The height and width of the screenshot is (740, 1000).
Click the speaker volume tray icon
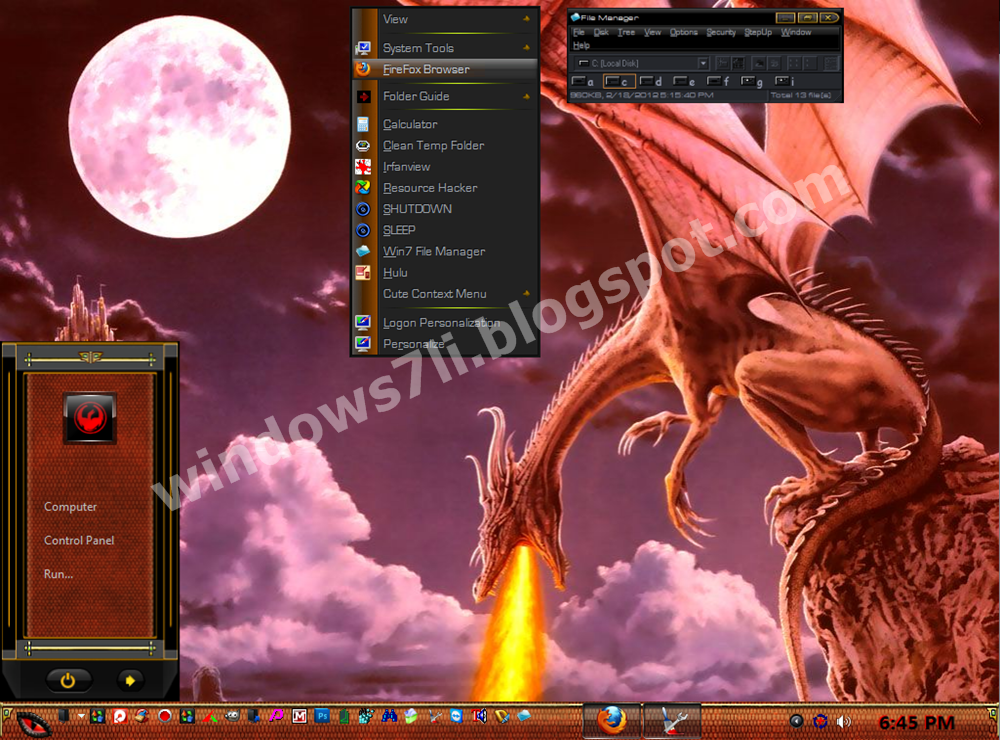tap(844, 722)
